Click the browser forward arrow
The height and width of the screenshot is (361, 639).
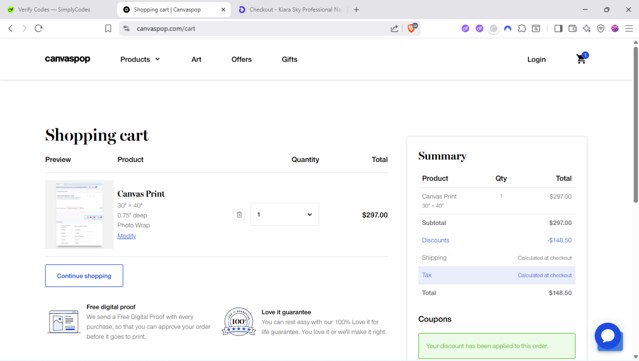(x=24, y=29)
